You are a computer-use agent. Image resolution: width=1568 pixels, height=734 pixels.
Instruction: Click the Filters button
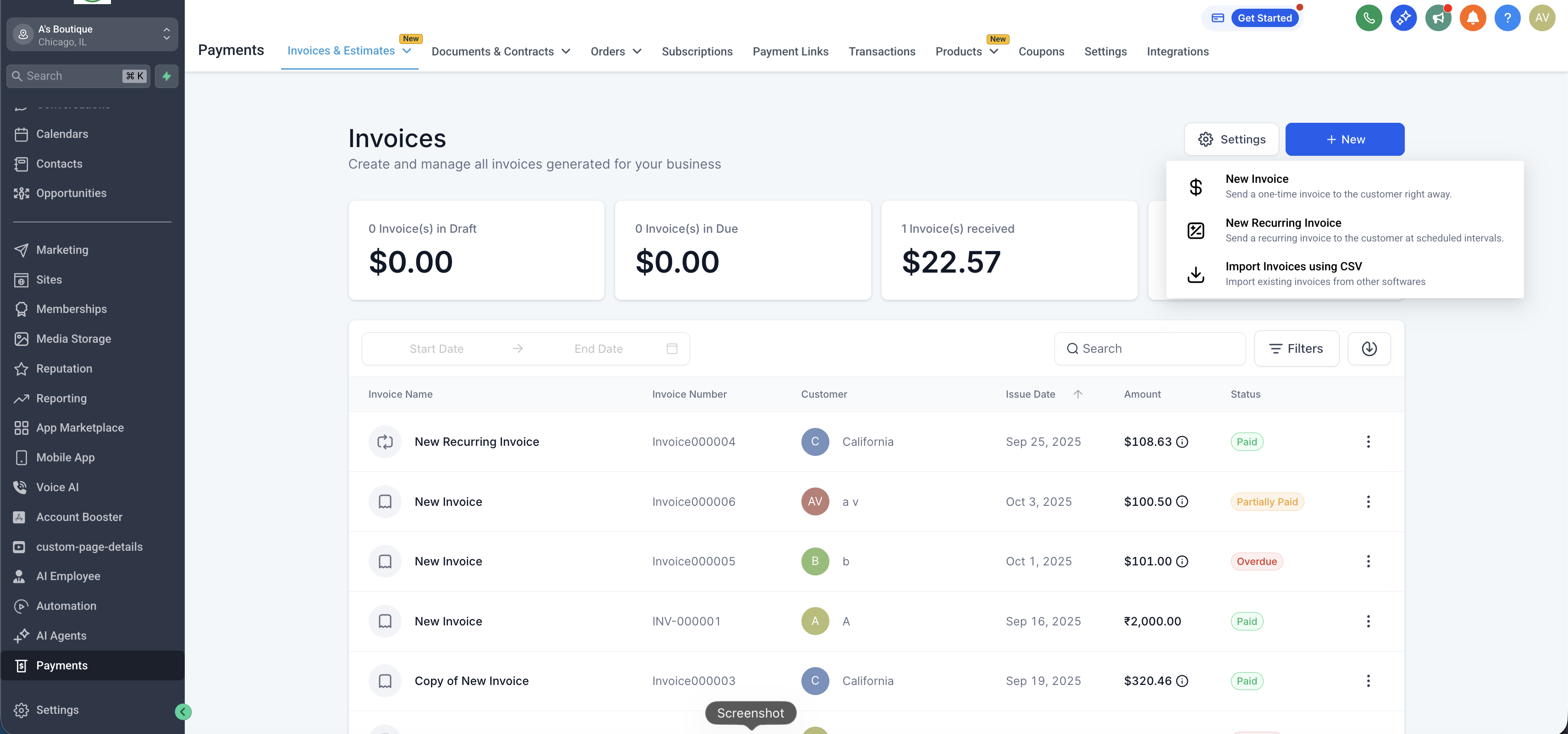pyautogui.click(x=1296, y=349)
